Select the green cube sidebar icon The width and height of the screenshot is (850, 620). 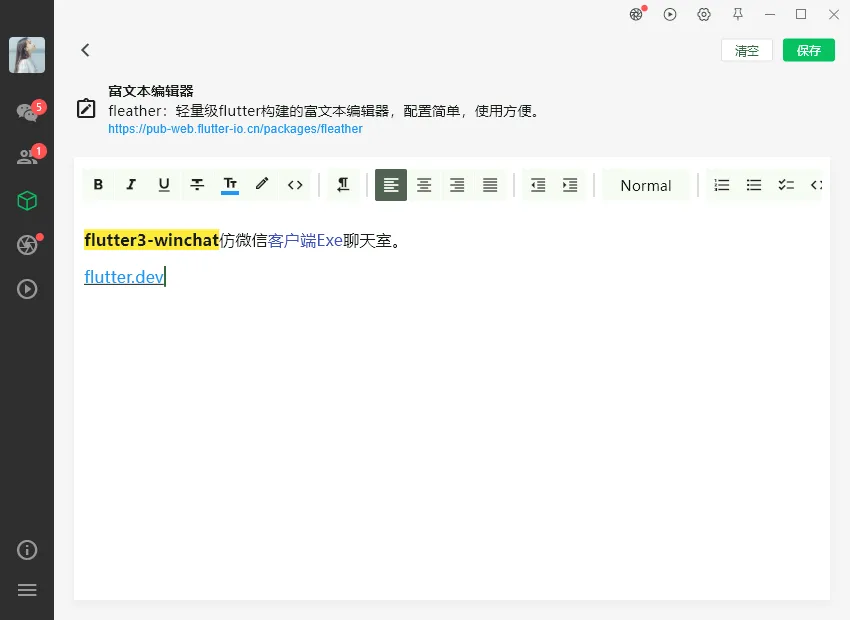(27, 200)
